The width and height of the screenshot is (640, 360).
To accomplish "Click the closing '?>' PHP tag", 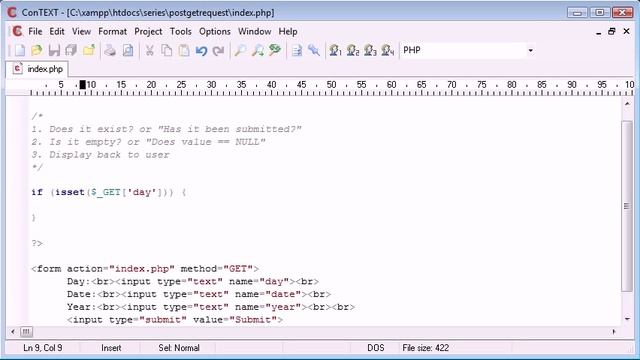I will tap(37, 243).
